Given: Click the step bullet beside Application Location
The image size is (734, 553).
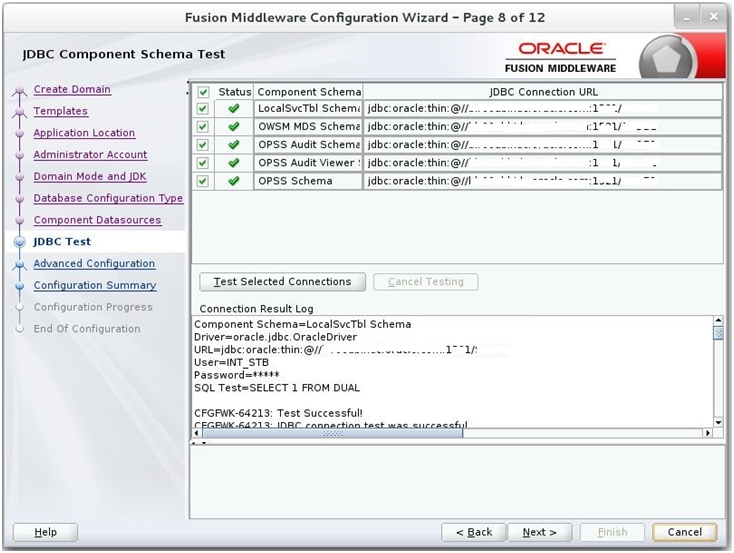Looking at the screenshot, I should (20, 133).
